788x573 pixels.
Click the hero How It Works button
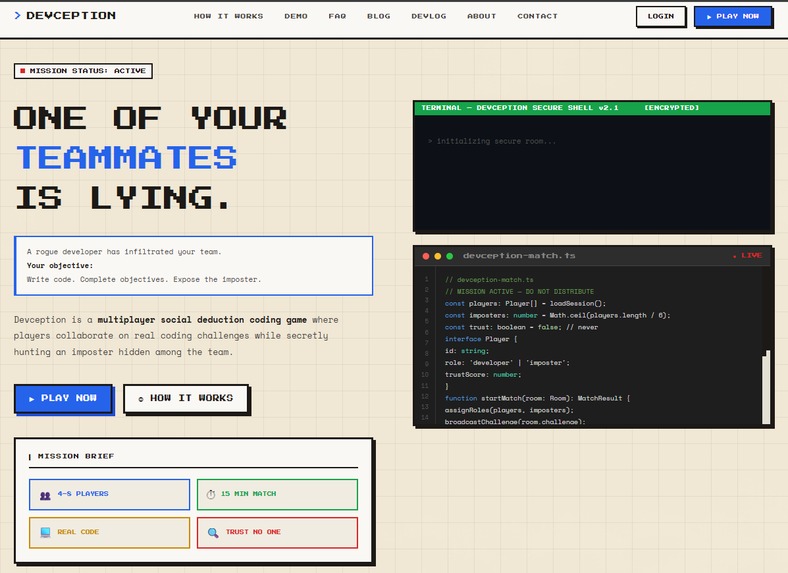click(186, 399)
